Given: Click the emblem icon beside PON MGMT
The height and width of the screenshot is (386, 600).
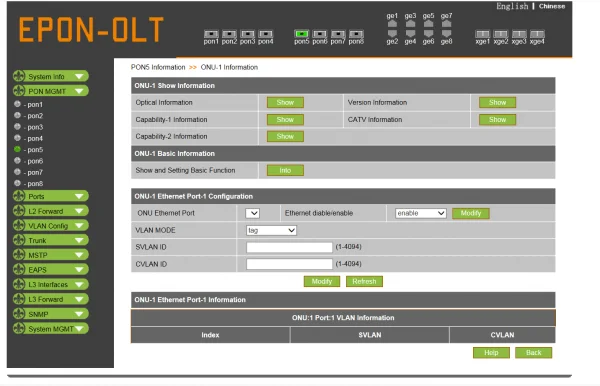Looking at the screenshot, I should [x=19, y=91].
